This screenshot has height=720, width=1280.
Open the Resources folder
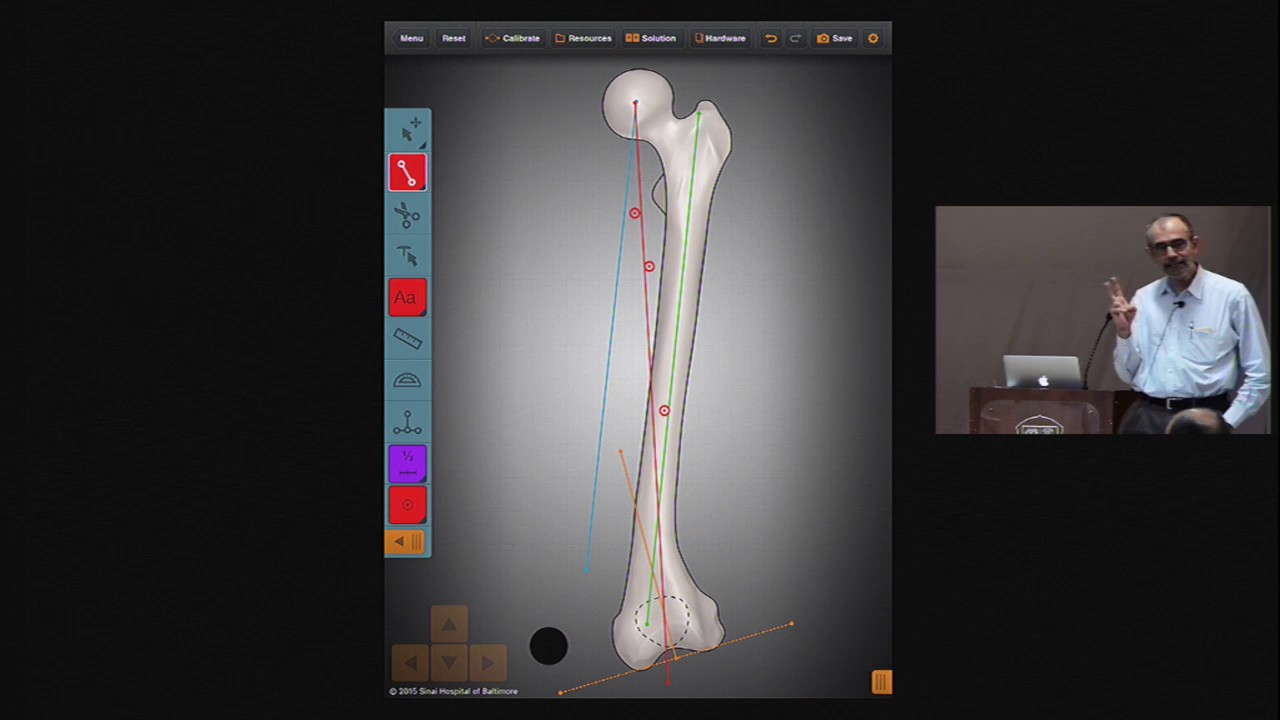click(x=583, y=38)
